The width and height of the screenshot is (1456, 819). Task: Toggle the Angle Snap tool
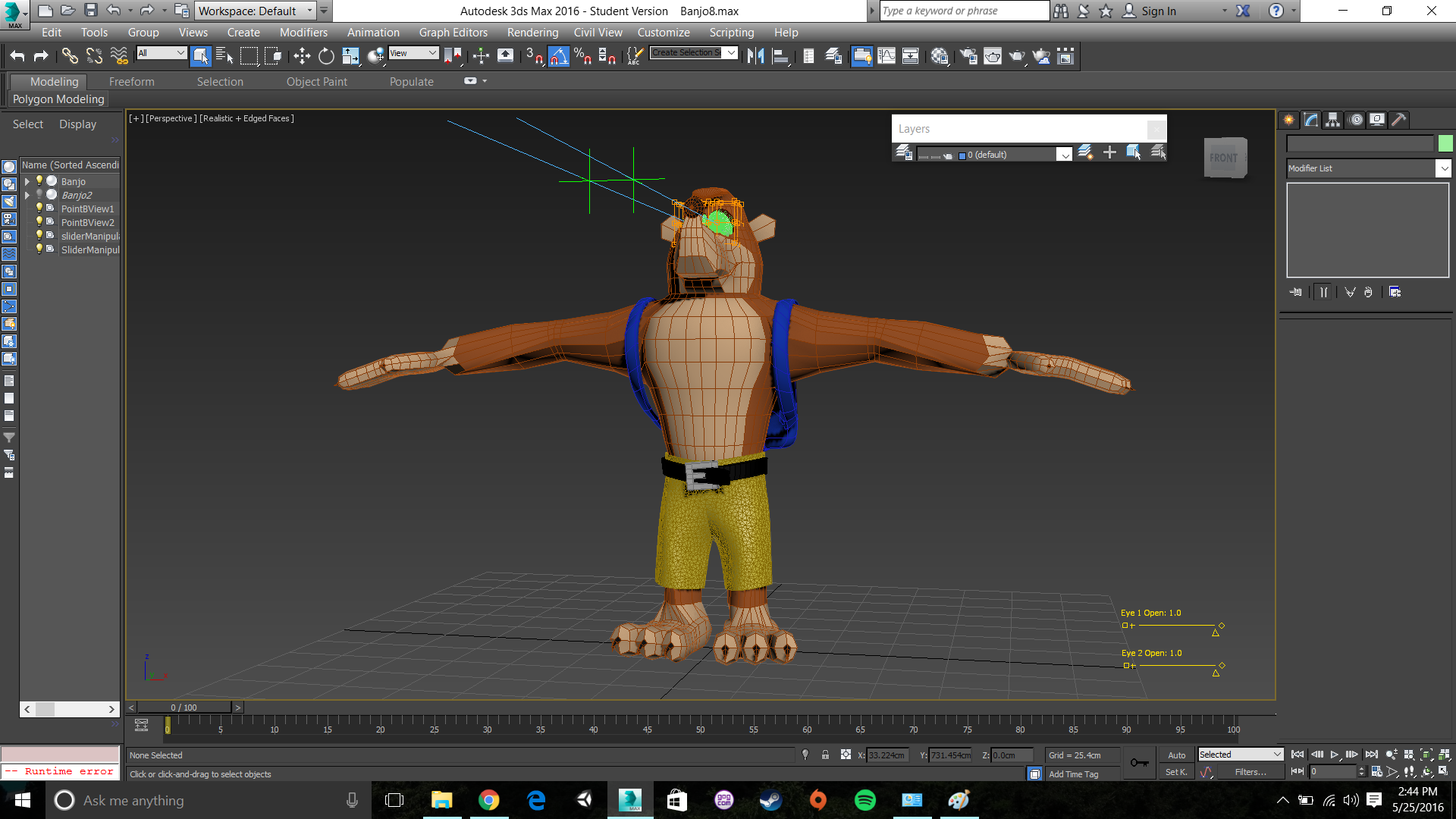559,56
